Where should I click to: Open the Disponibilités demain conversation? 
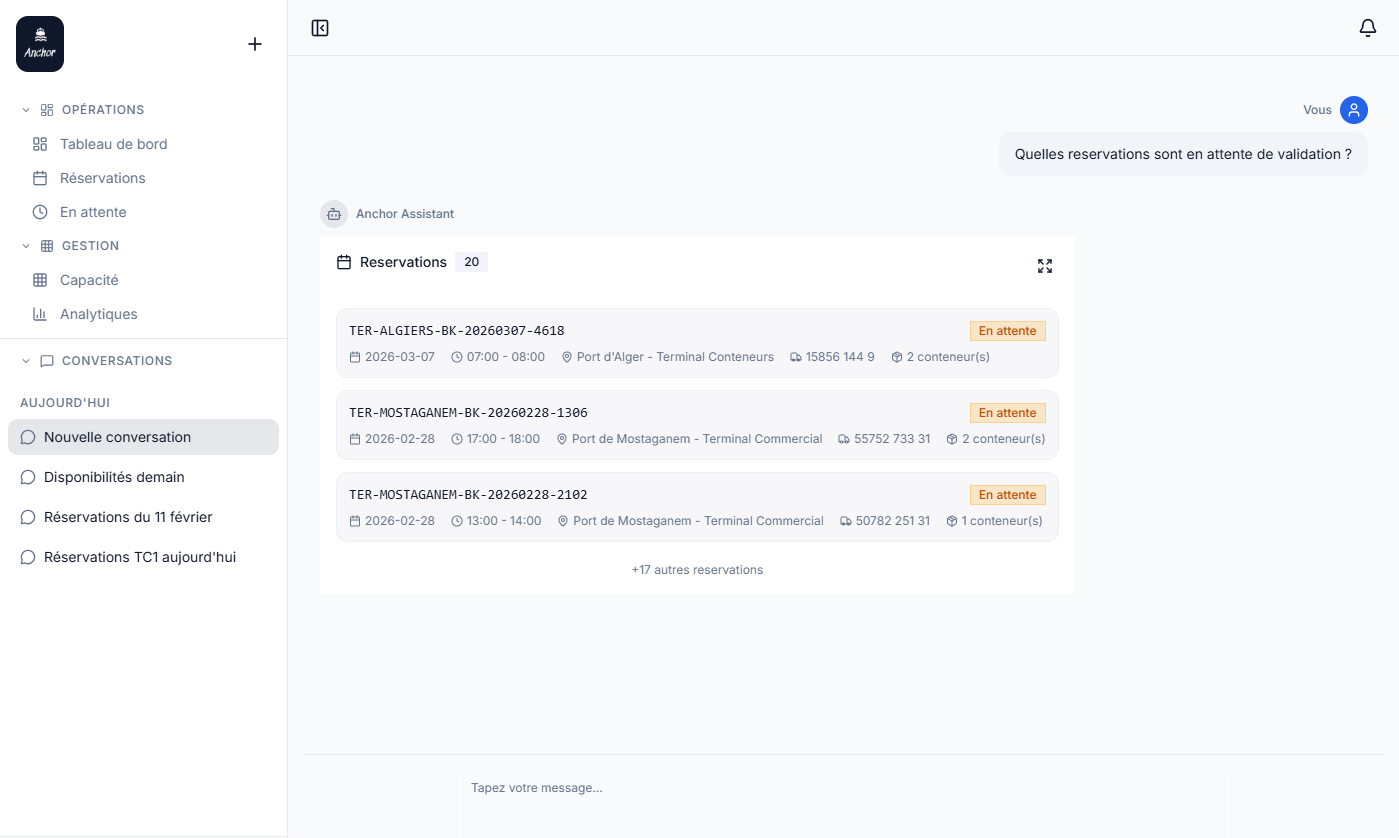click(143, 477)
